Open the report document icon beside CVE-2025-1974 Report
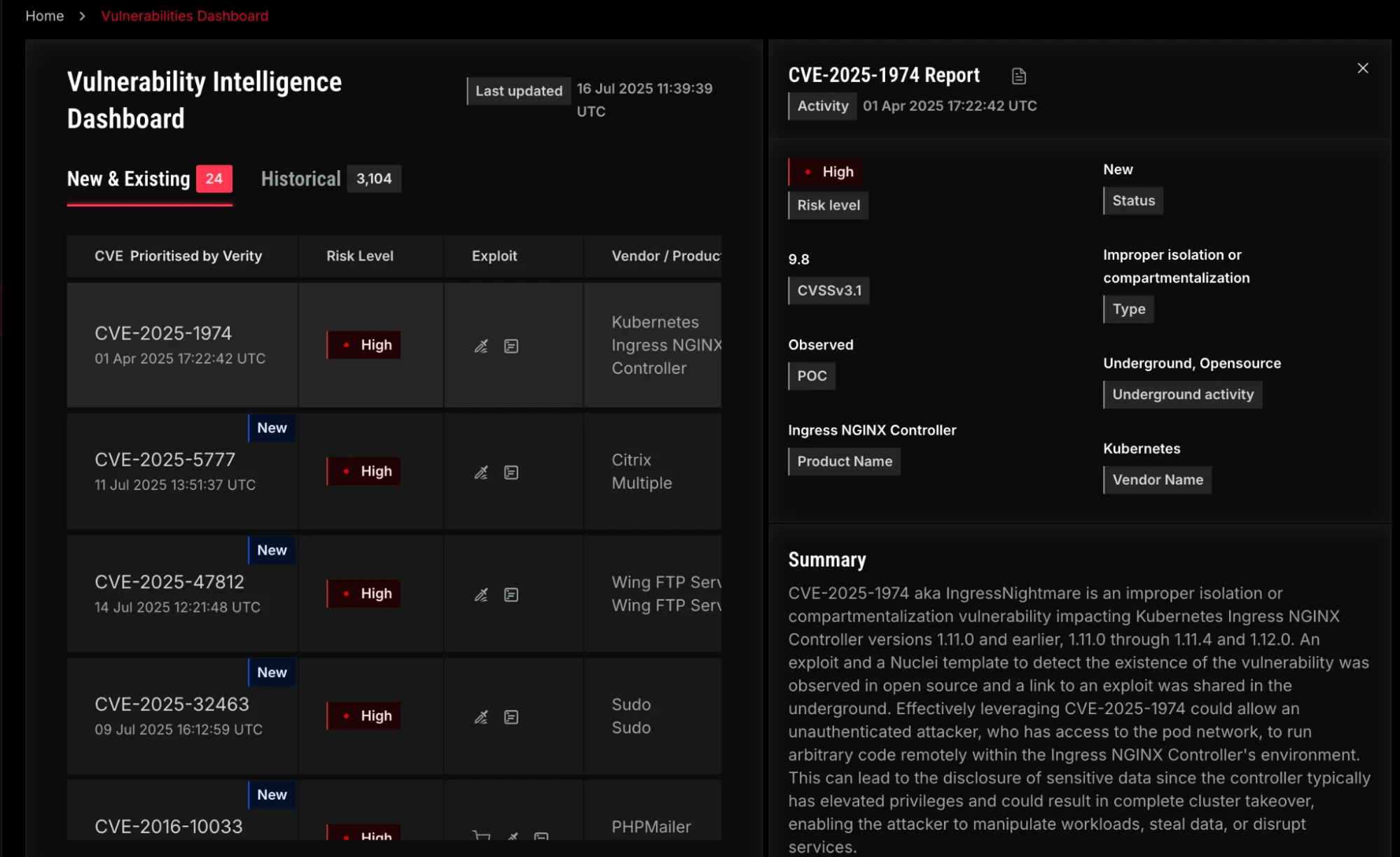The height and width of the screenshot is (857, 1400). pos(1019,76)
